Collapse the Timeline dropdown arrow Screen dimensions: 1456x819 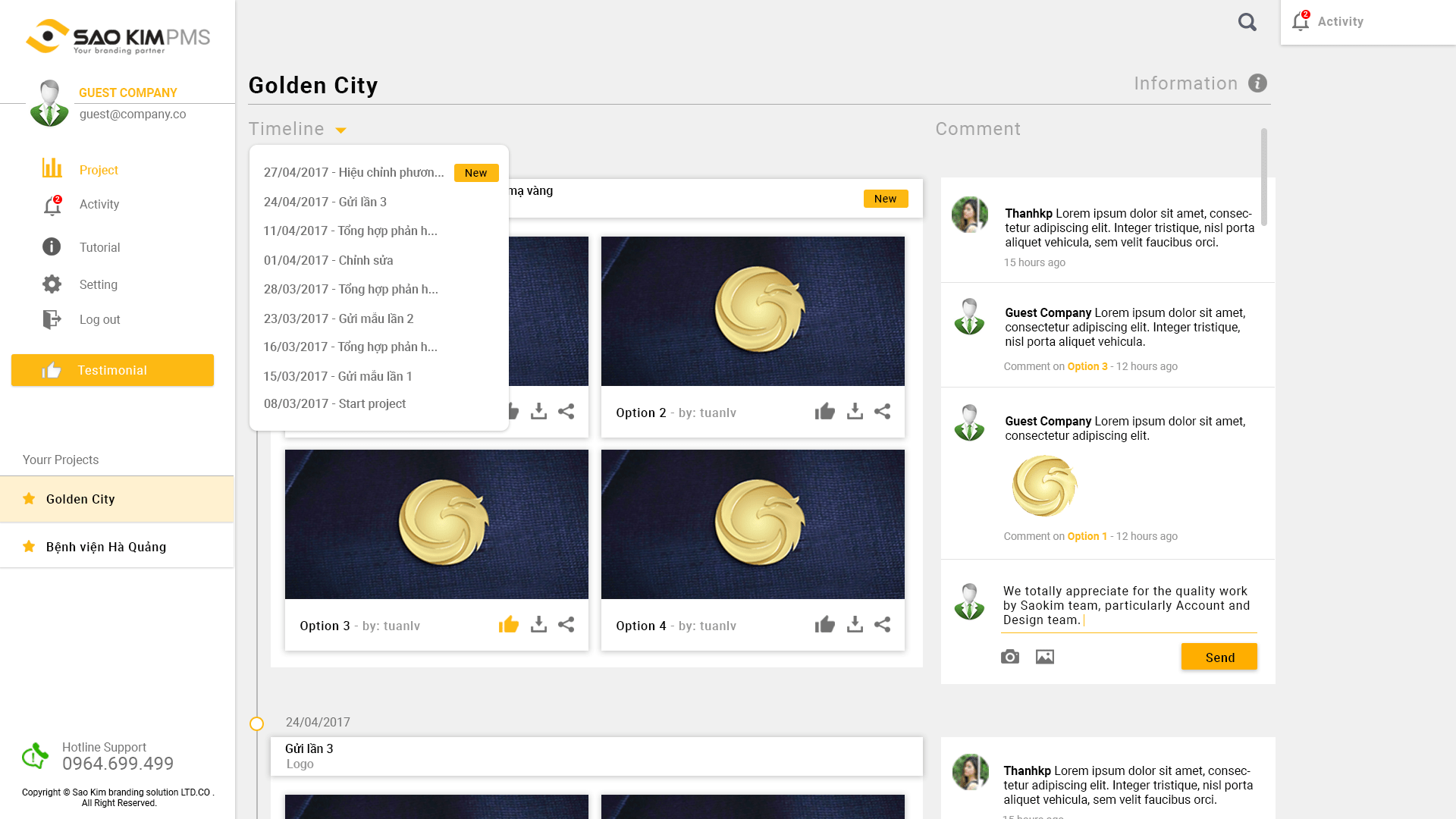[x=340, y=130]
